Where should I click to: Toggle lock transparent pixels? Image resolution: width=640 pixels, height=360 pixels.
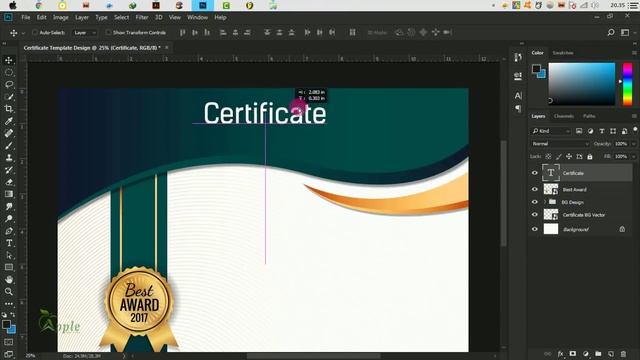click(548, 156)
